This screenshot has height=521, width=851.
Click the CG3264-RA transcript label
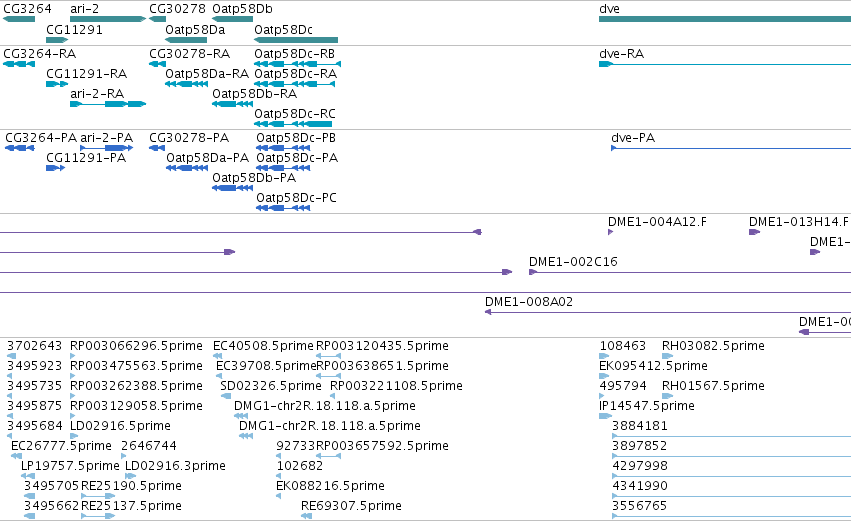(x=40, y=54)
